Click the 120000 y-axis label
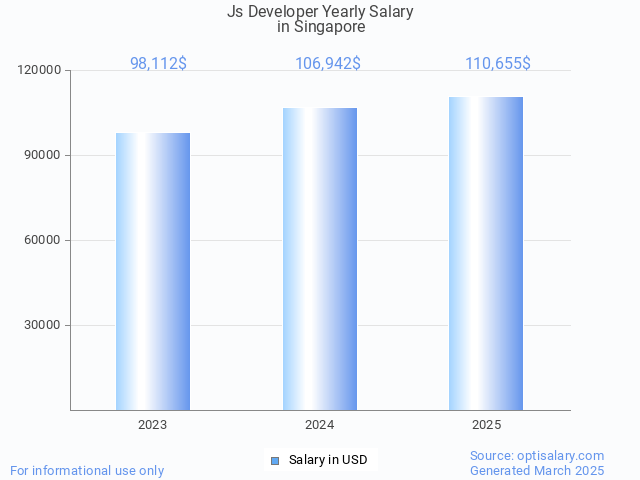Screen dimensions: 640x480 pyautogui.click(x=39, y=70)
